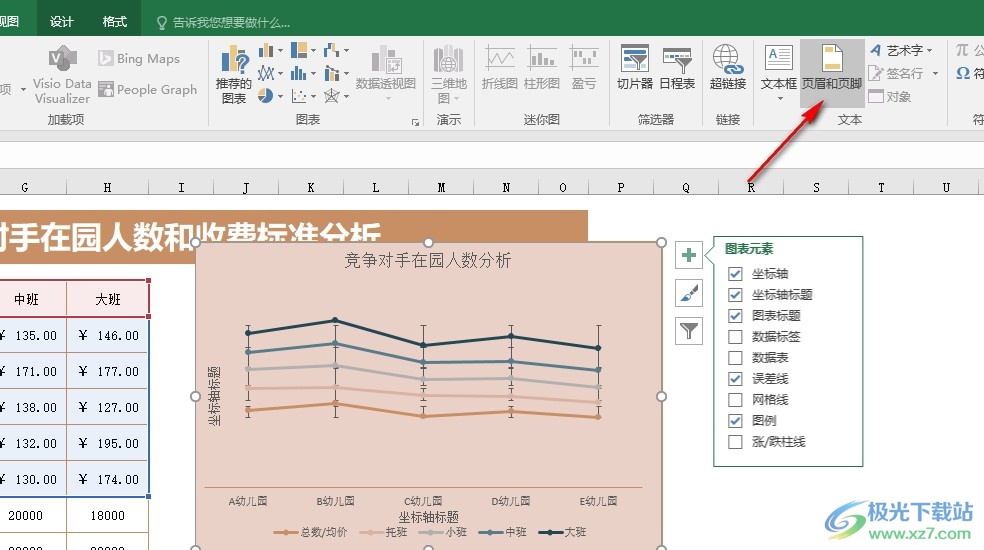Switch to the 设计 (Design) tab
The height and width of the screenshot is (550, 984).
62,21
